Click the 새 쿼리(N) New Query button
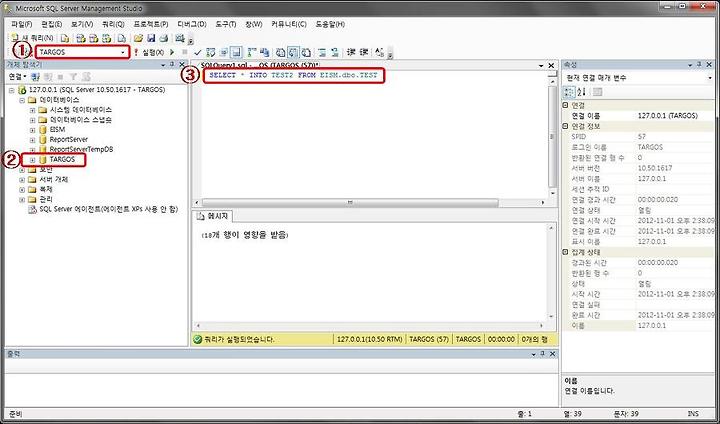Viewport: 720px width, 424px height. (x=31, y=38)
